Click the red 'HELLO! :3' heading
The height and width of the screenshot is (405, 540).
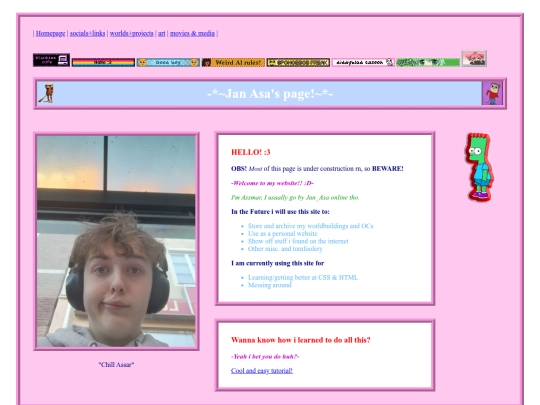251,152
